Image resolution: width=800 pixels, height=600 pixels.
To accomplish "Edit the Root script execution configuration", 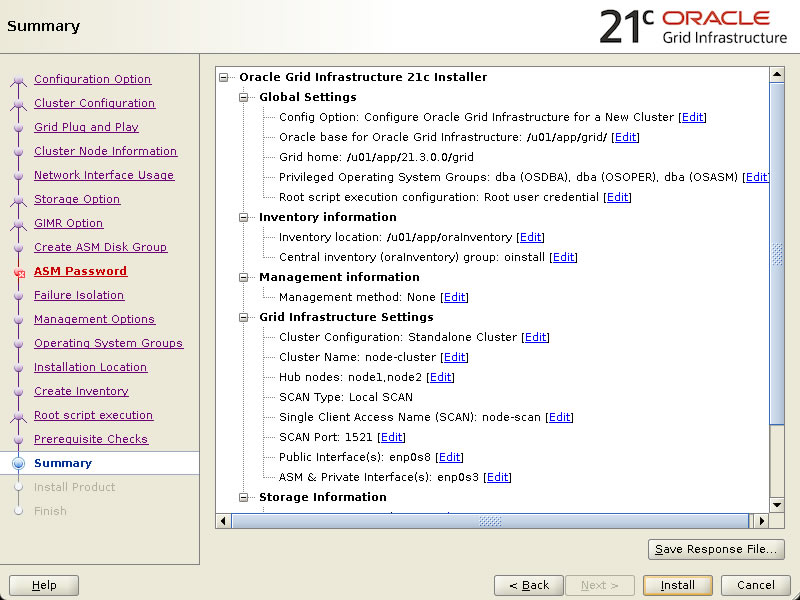I will pos(617,197).
